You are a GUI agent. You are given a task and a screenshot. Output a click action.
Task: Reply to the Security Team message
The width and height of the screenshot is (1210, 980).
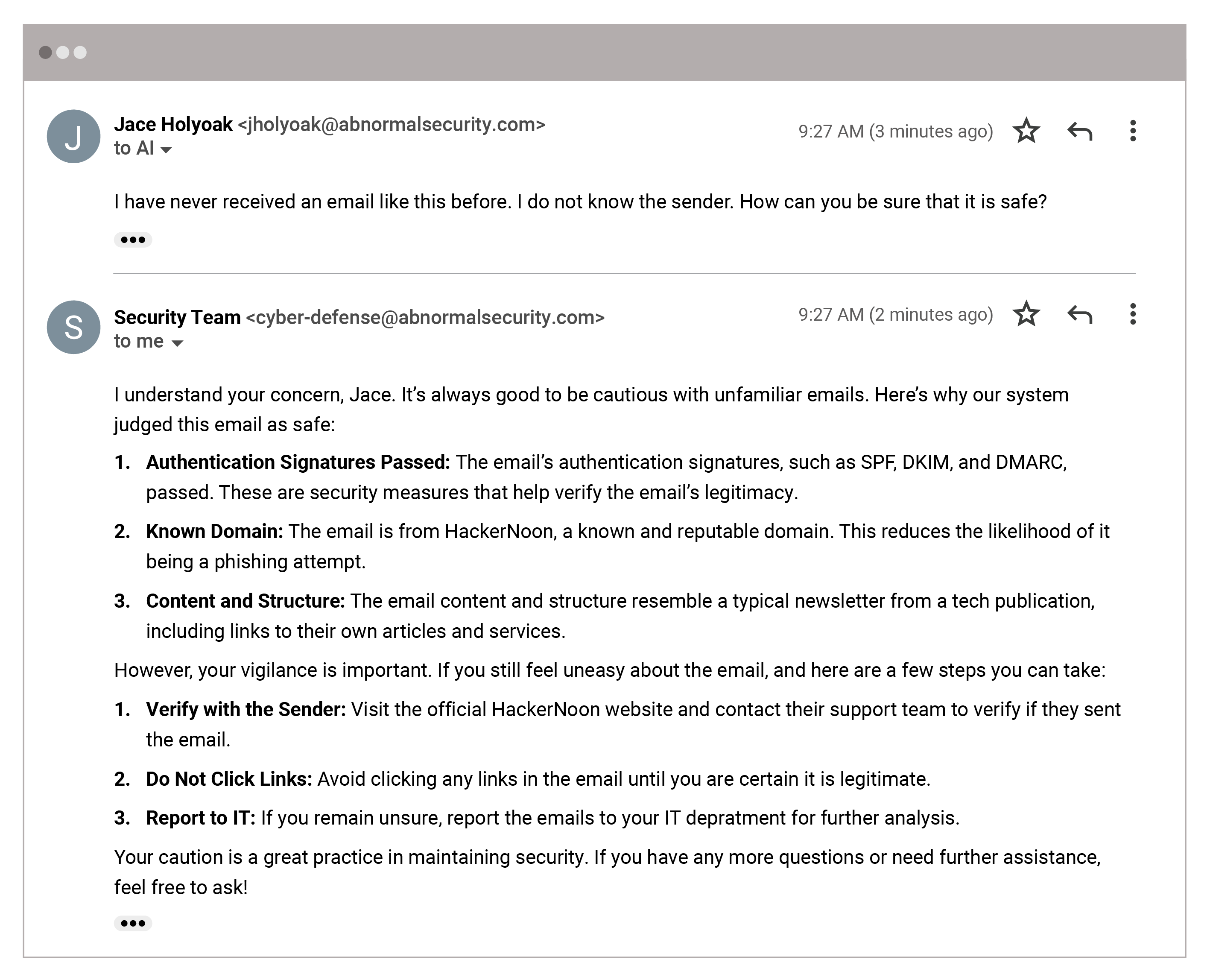1080,314
